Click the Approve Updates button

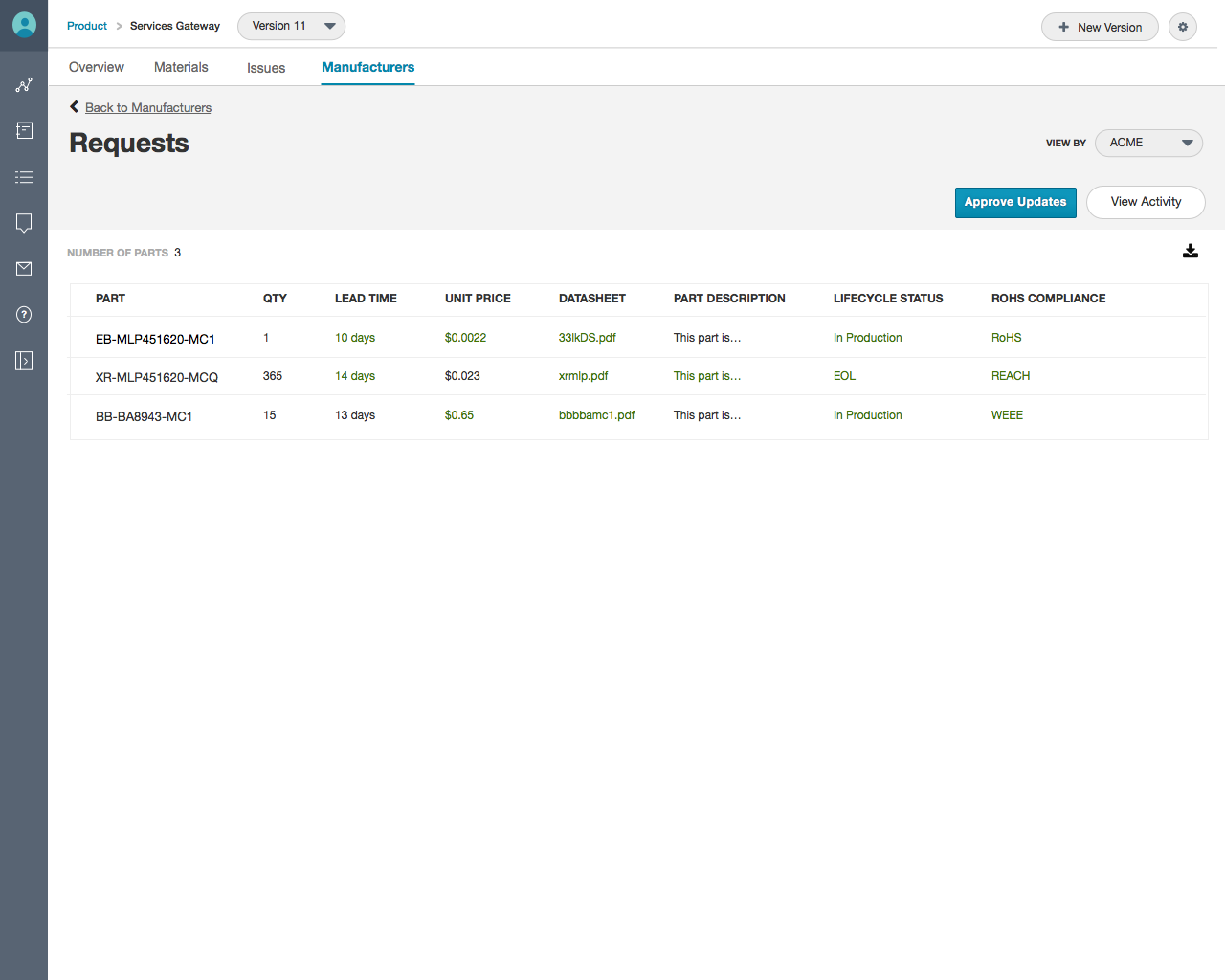point(1015,202)
